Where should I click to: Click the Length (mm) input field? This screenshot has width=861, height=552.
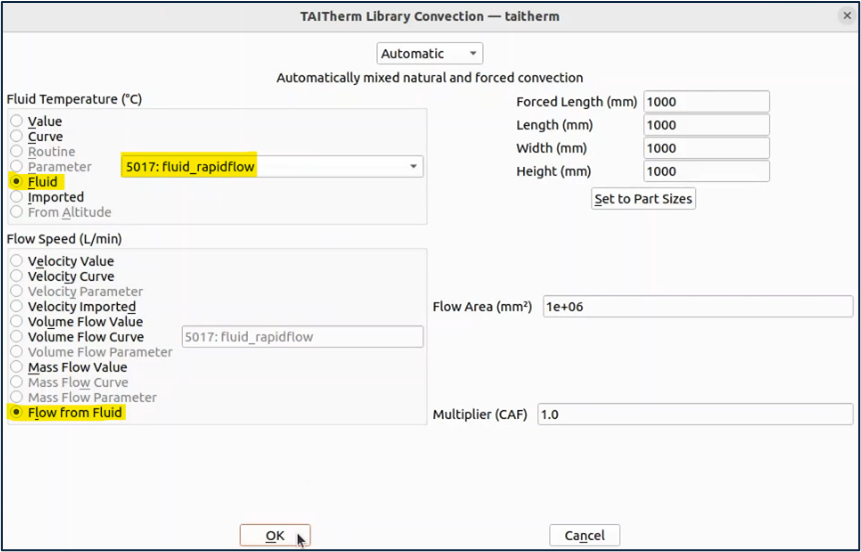coord(706,125)
